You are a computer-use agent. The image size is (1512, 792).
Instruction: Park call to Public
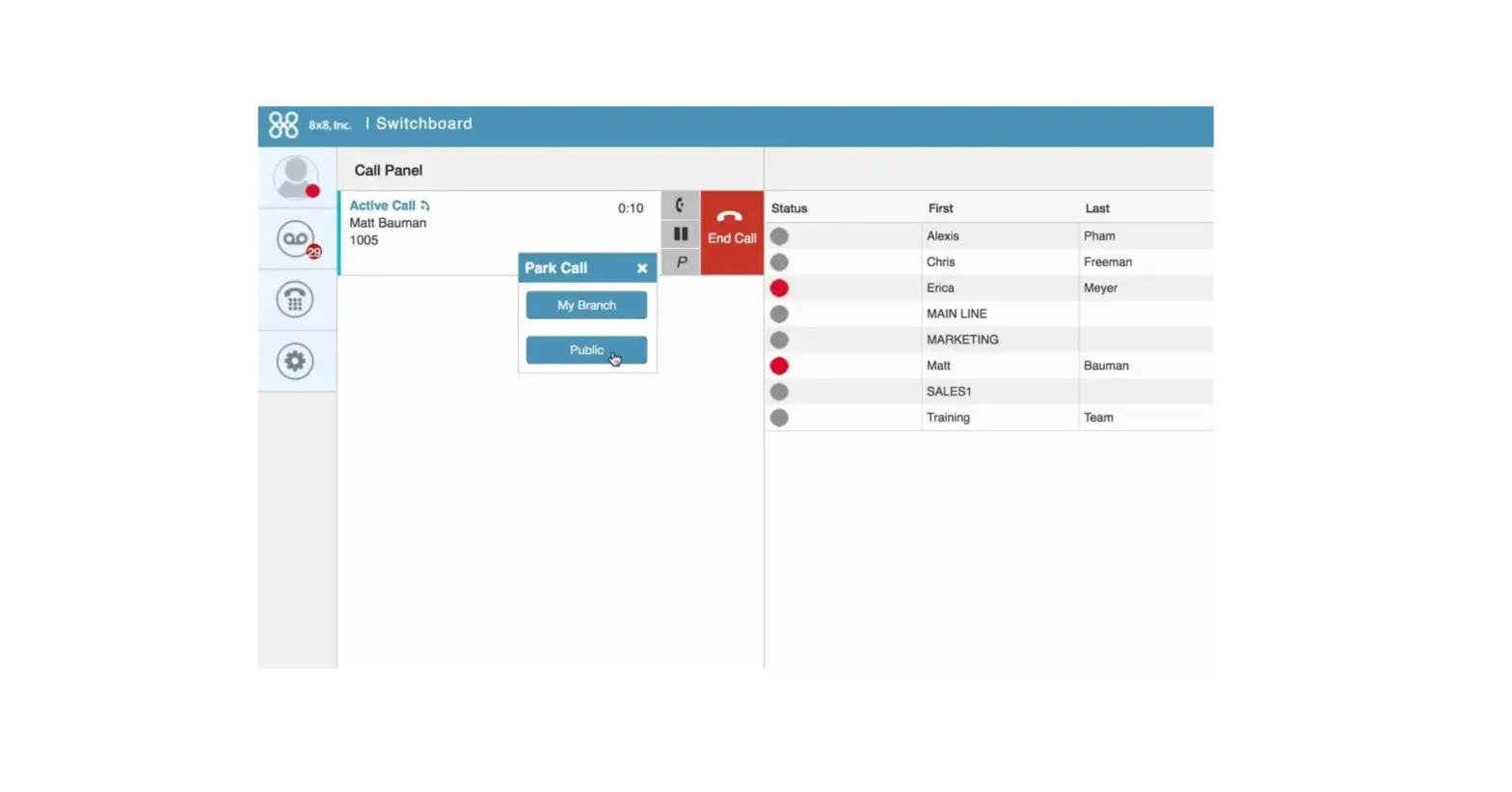586,350
